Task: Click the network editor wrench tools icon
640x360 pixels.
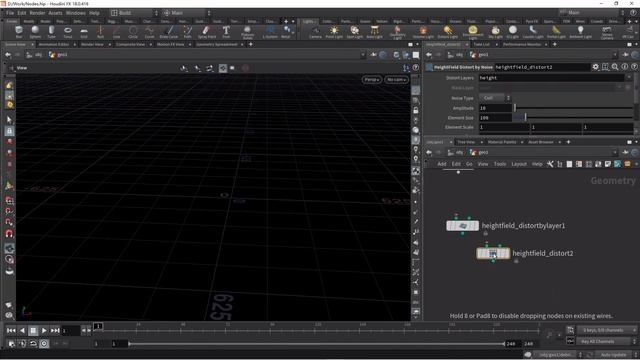Action: [x=550, y=164]
